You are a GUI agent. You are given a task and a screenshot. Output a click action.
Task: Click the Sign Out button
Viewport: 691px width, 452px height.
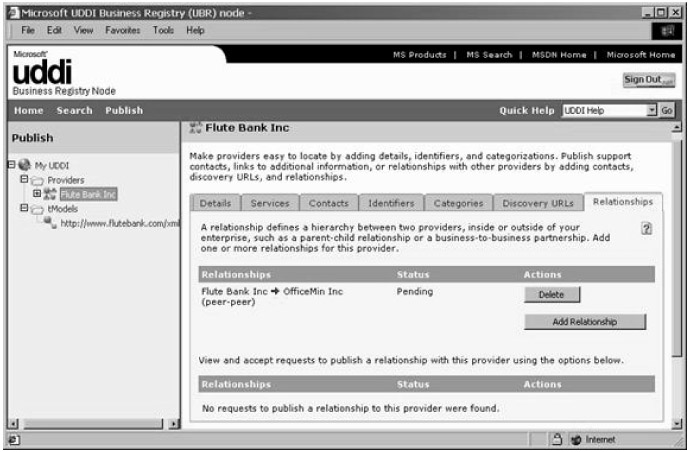[x=648, y=79]
